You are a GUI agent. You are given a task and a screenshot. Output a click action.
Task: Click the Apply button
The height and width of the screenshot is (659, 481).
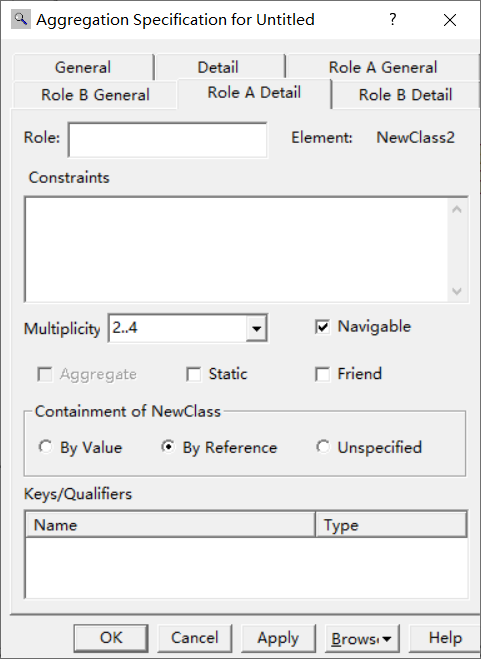278,638
